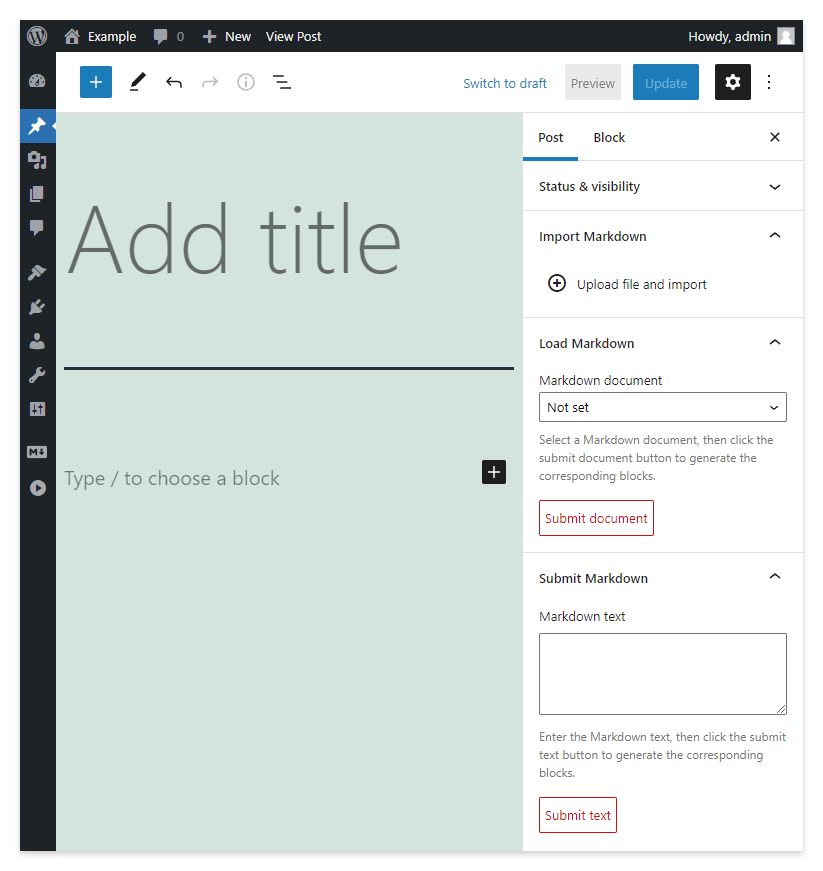The image size is (823, 871).
Task: Toggle edit mode with the pencil icon
Action: [137, 82]
